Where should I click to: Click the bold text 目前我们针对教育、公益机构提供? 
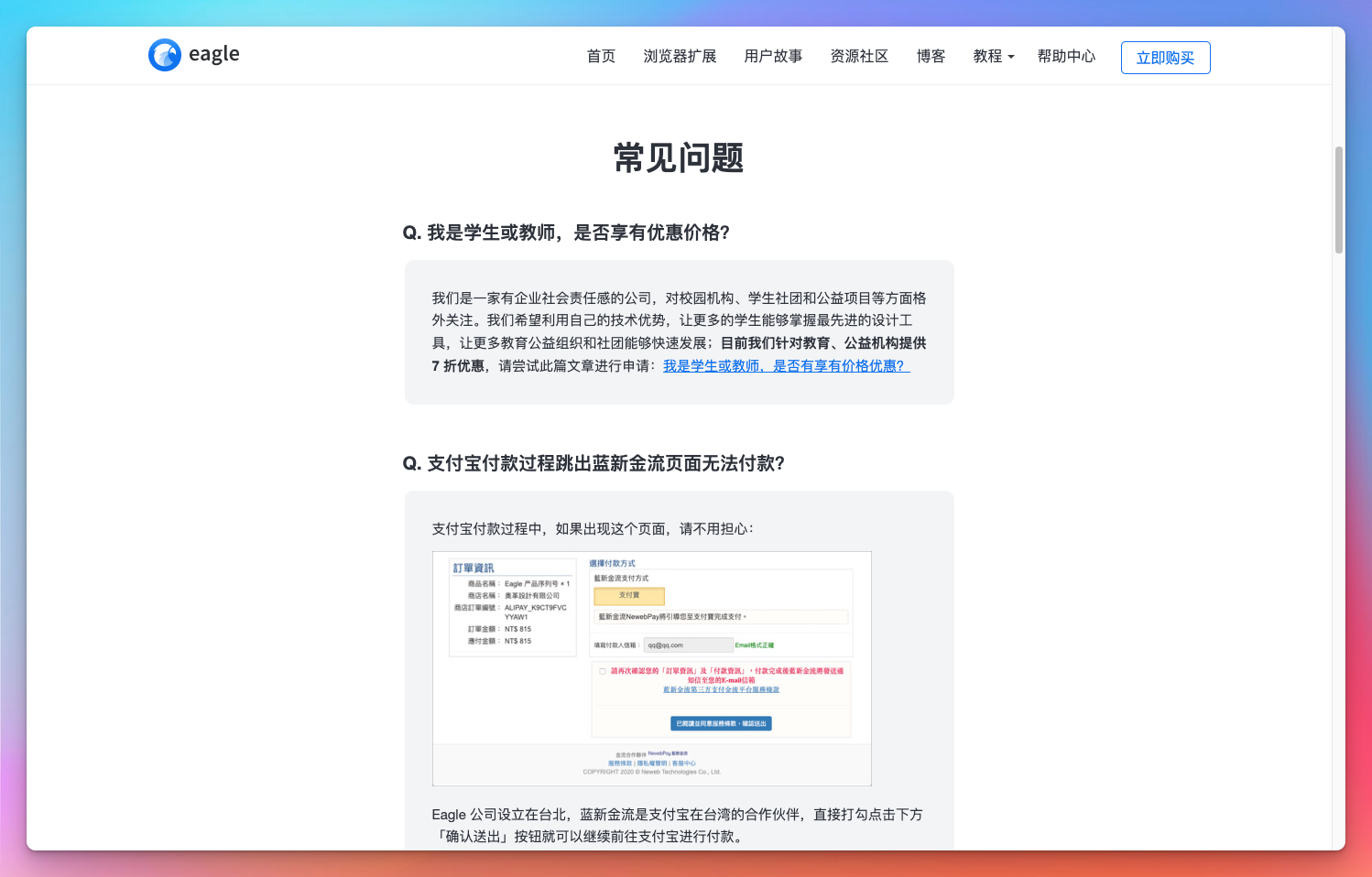pyautogui.click(x=823, y=343)
